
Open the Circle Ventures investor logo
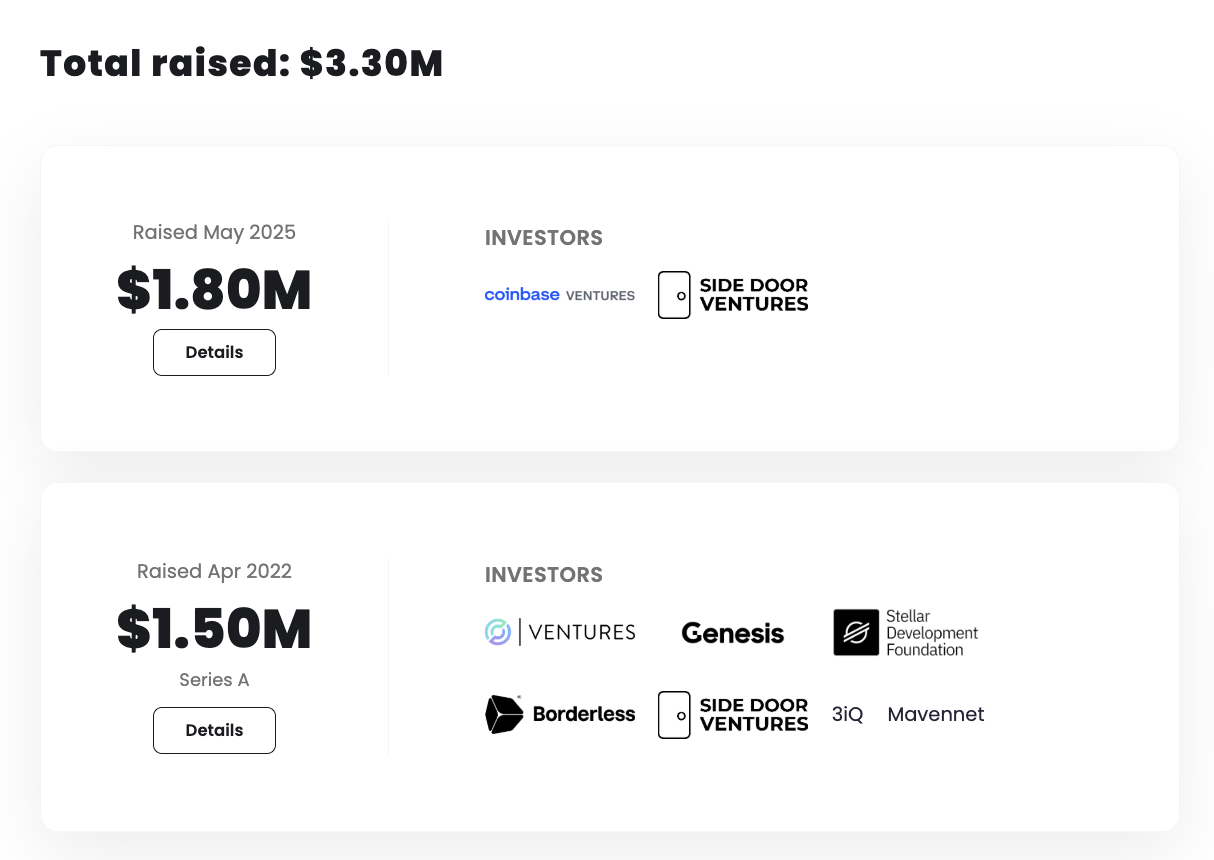click(559, 632)
